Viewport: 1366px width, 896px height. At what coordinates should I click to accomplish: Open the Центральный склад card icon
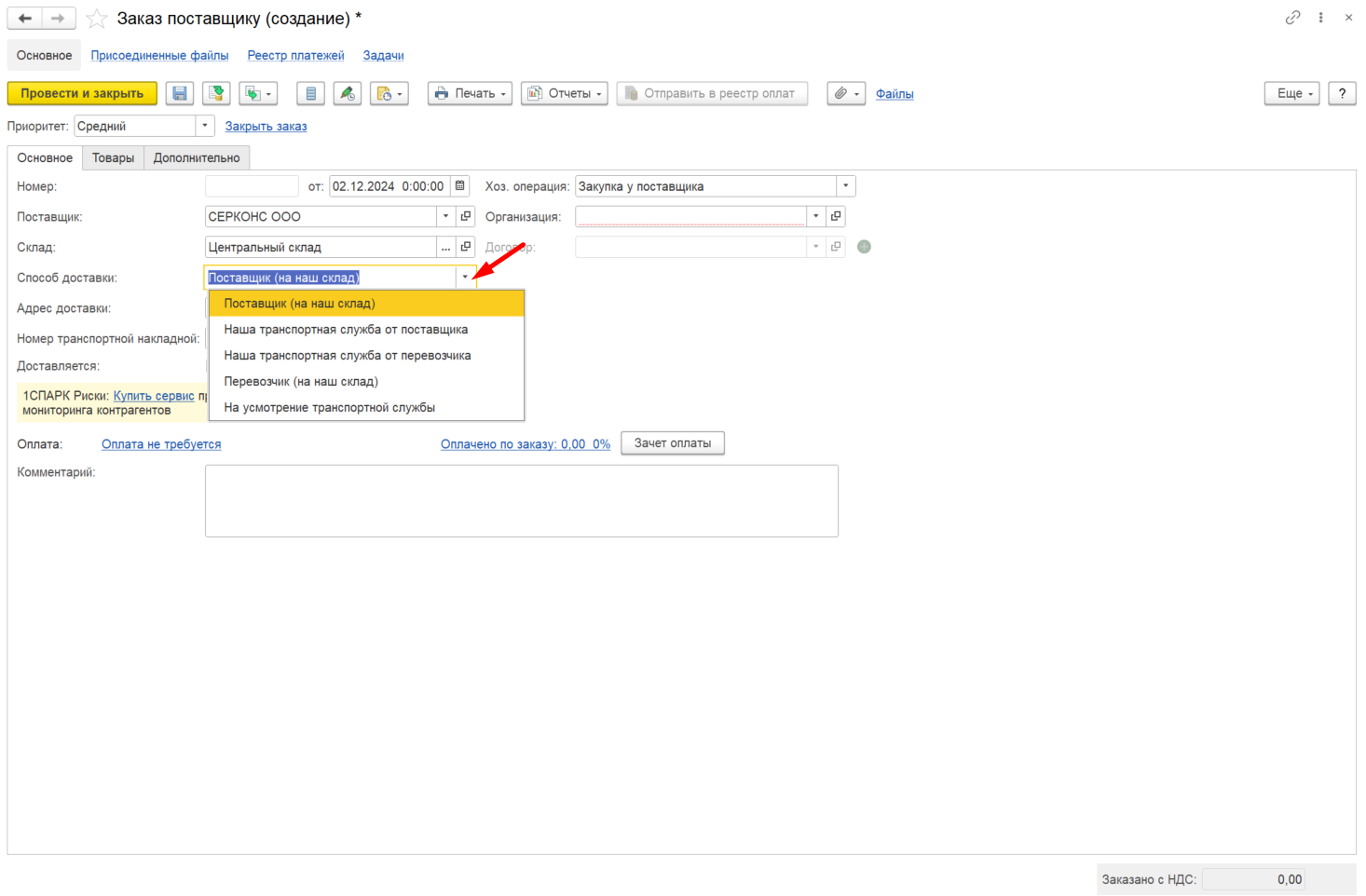(x=466, y=247)
